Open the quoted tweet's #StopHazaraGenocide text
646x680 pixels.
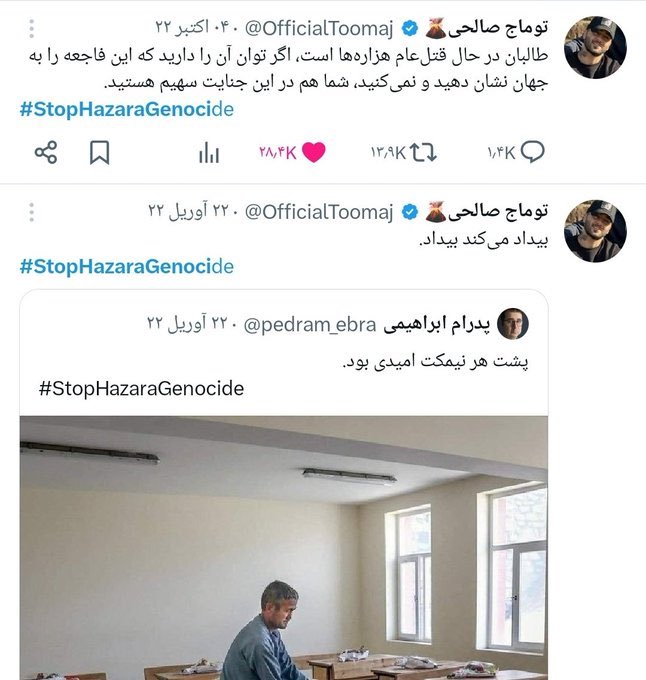tap(141, 389)
